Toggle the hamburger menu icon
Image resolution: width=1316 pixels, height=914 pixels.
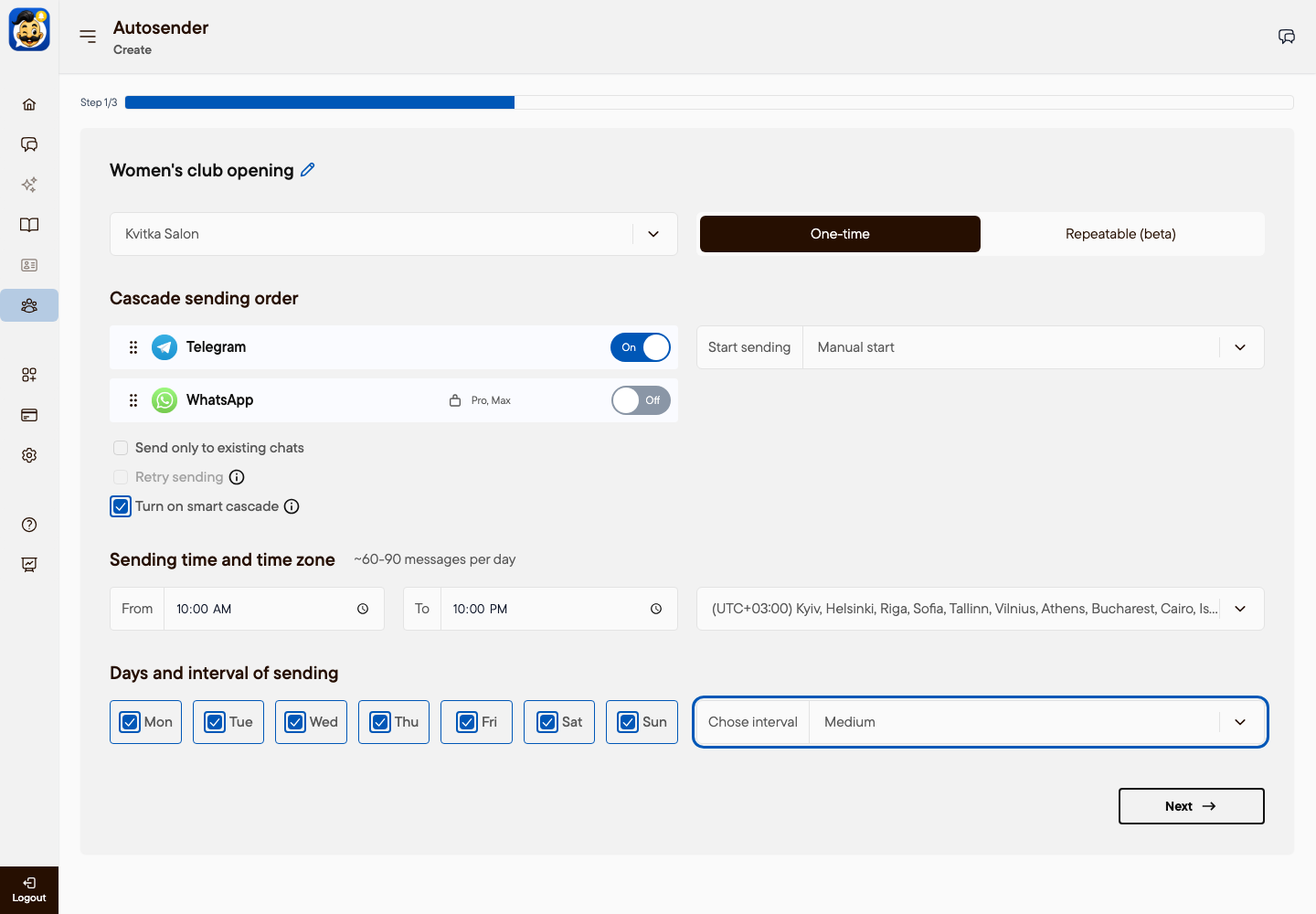click(88, 37)
